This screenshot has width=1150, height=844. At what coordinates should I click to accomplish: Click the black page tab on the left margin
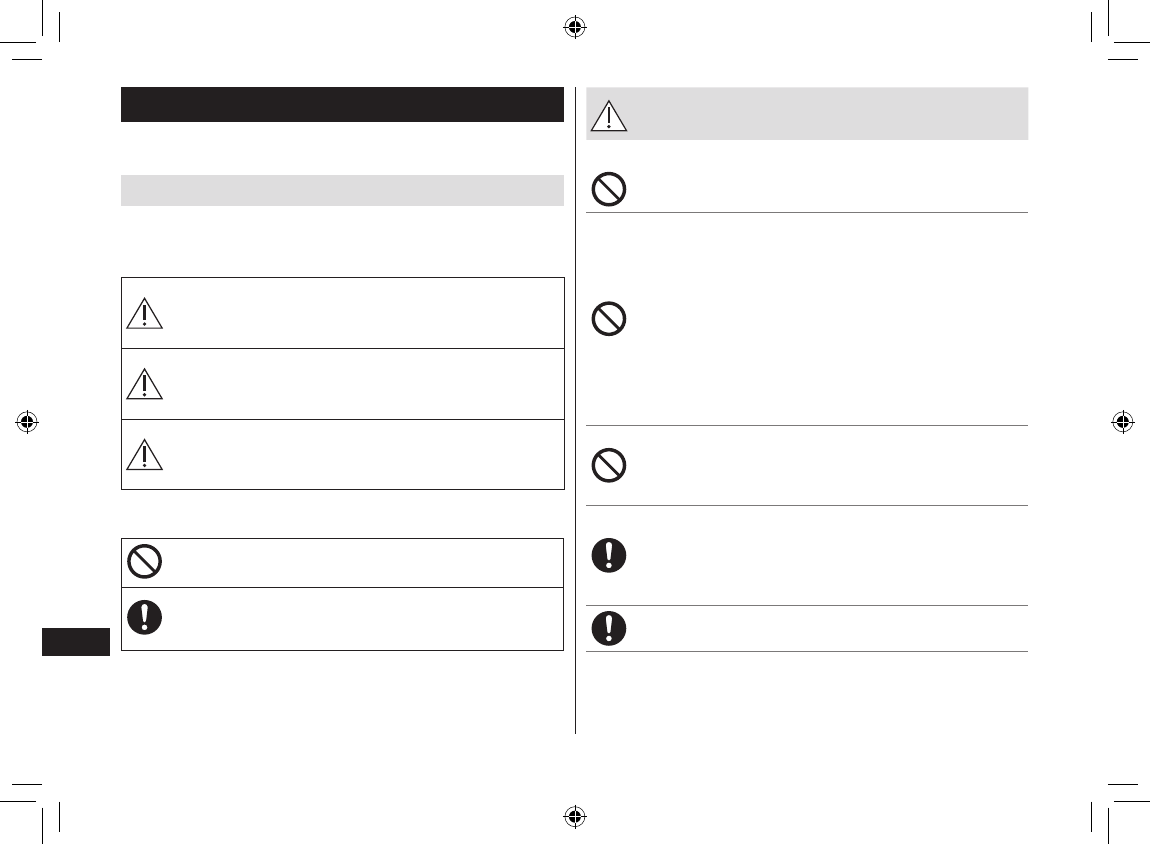(76, 642)
